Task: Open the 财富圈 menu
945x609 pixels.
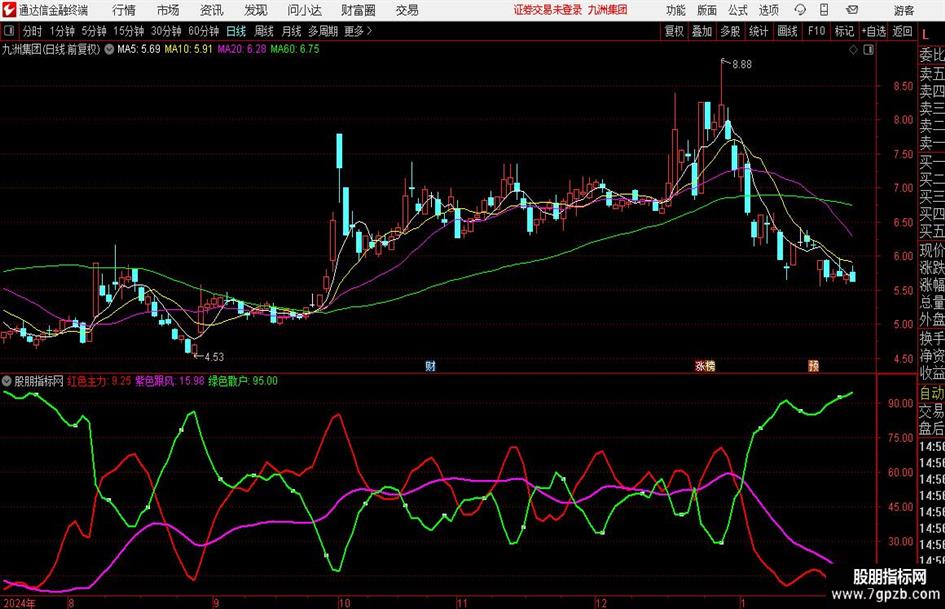Action: [x=358, y=10]
